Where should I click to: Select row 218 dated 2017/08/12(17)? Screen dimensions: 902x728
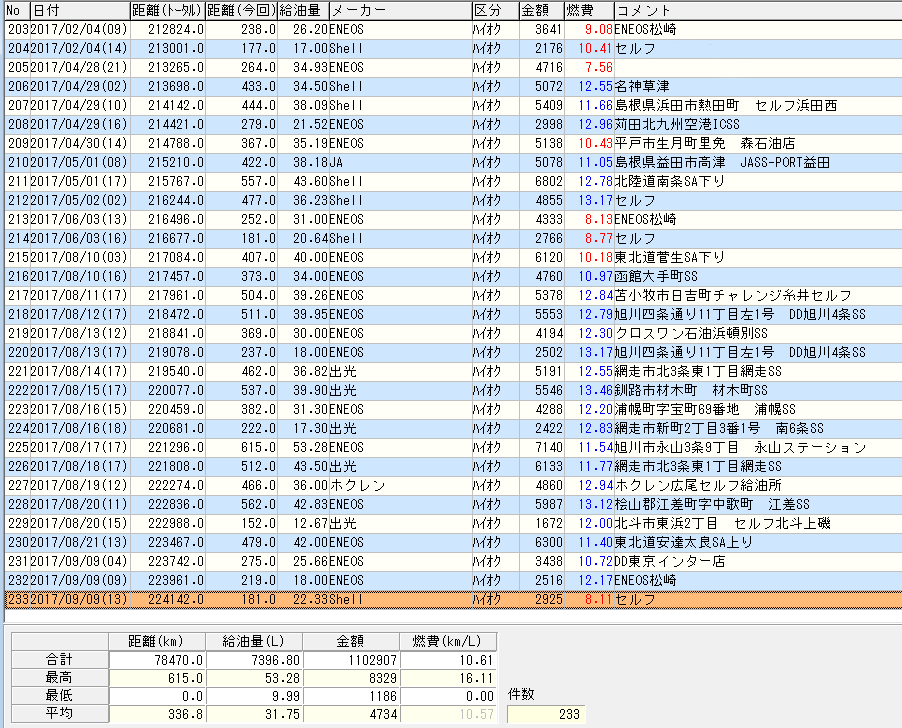coord(453,314)
